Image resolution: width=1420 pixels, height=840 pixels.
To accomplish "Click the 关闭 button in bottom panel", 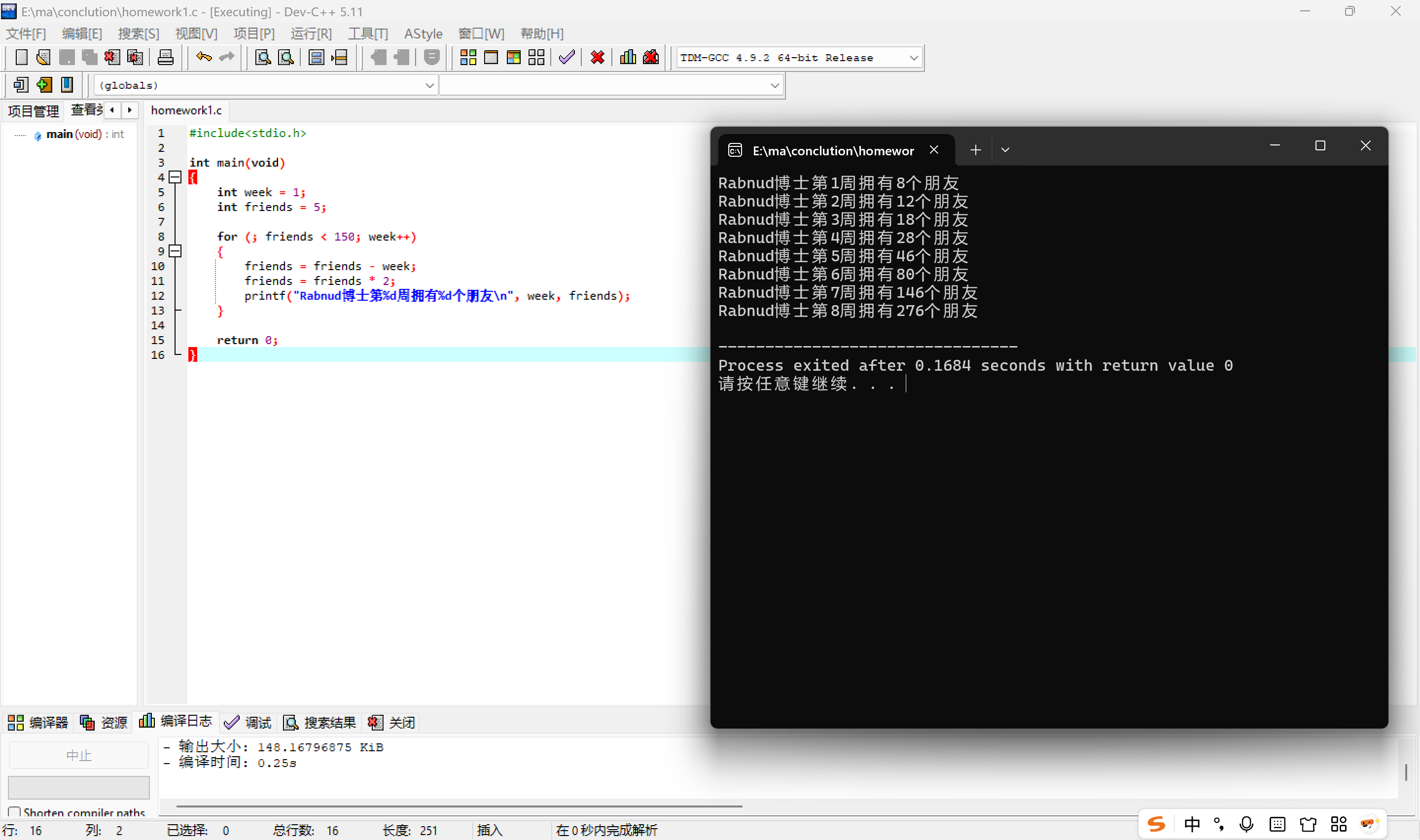I will click(391, 722).
